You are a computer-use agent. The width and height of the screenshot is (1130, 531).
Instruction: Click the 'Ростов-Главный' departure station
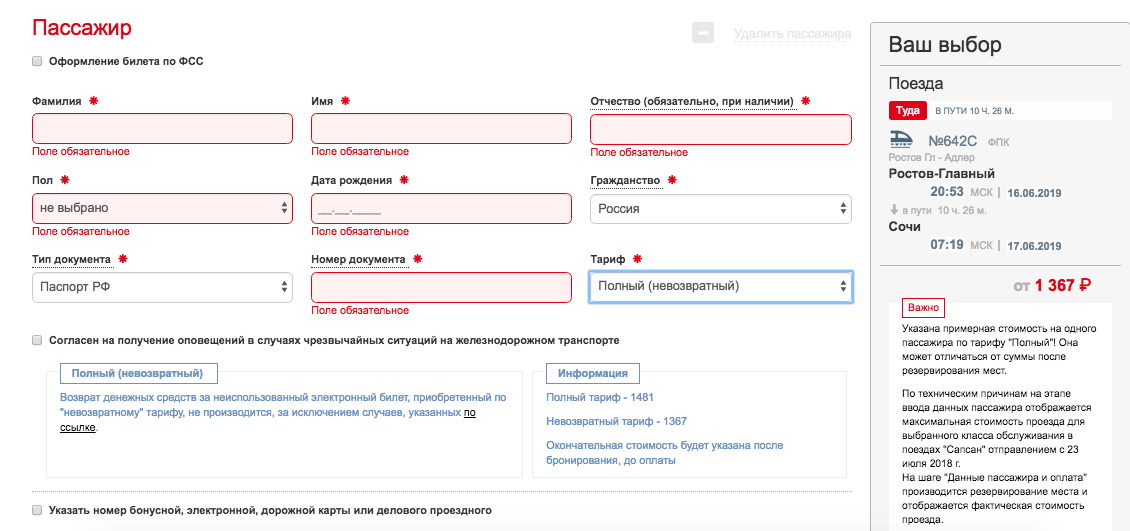click(x=942, y=174)
